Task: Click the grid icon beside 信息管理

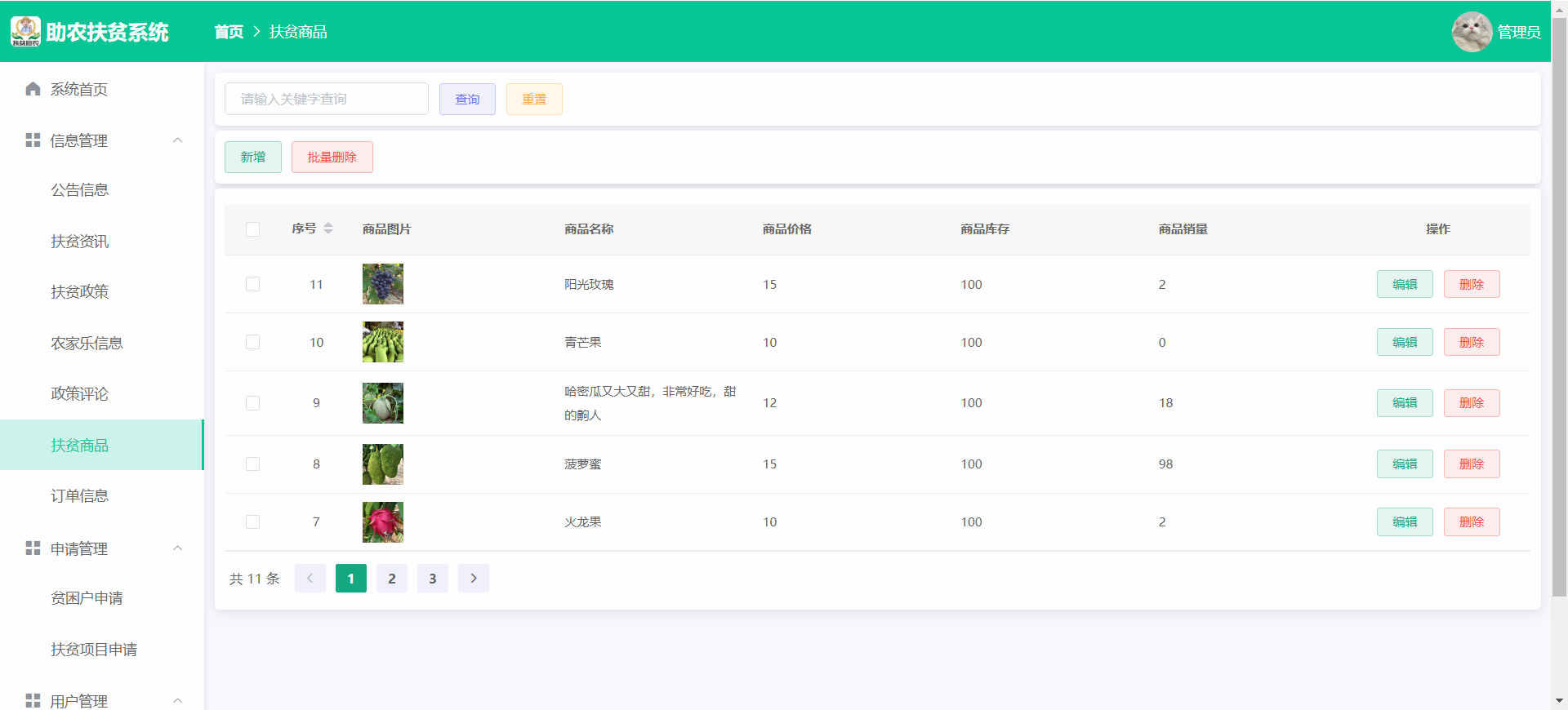Action: pyautogui.click(x=33, y=140)
